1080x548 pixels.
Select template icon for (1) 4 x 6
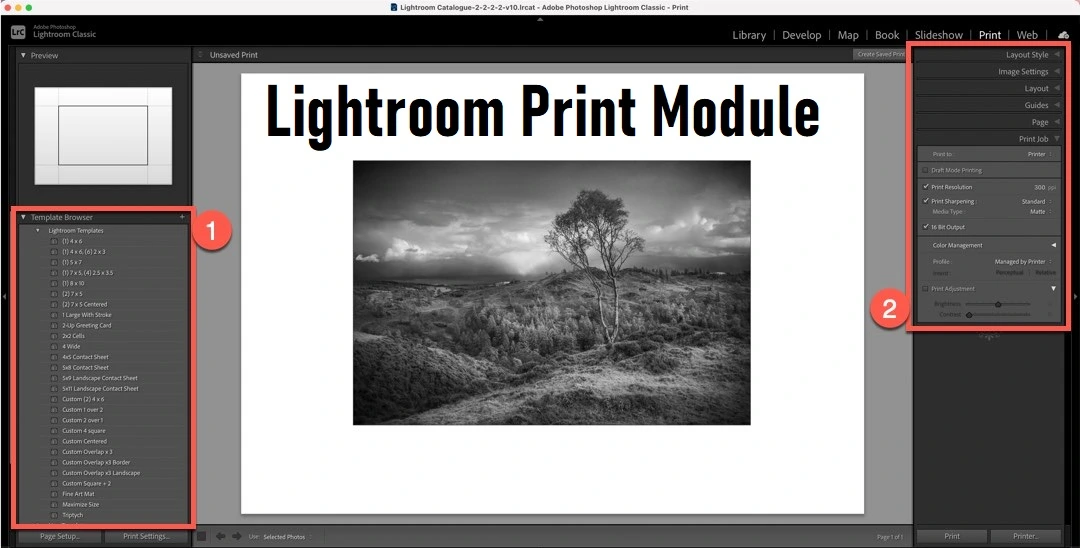[x=54, y=241]
